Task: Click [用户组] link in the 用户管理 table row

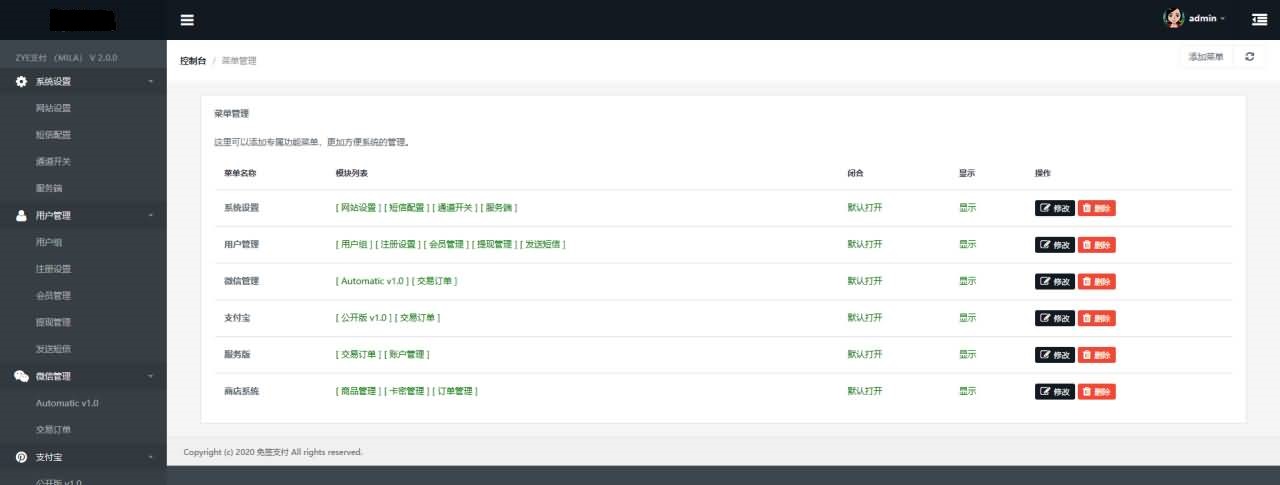Action: (x=354, y=245)
